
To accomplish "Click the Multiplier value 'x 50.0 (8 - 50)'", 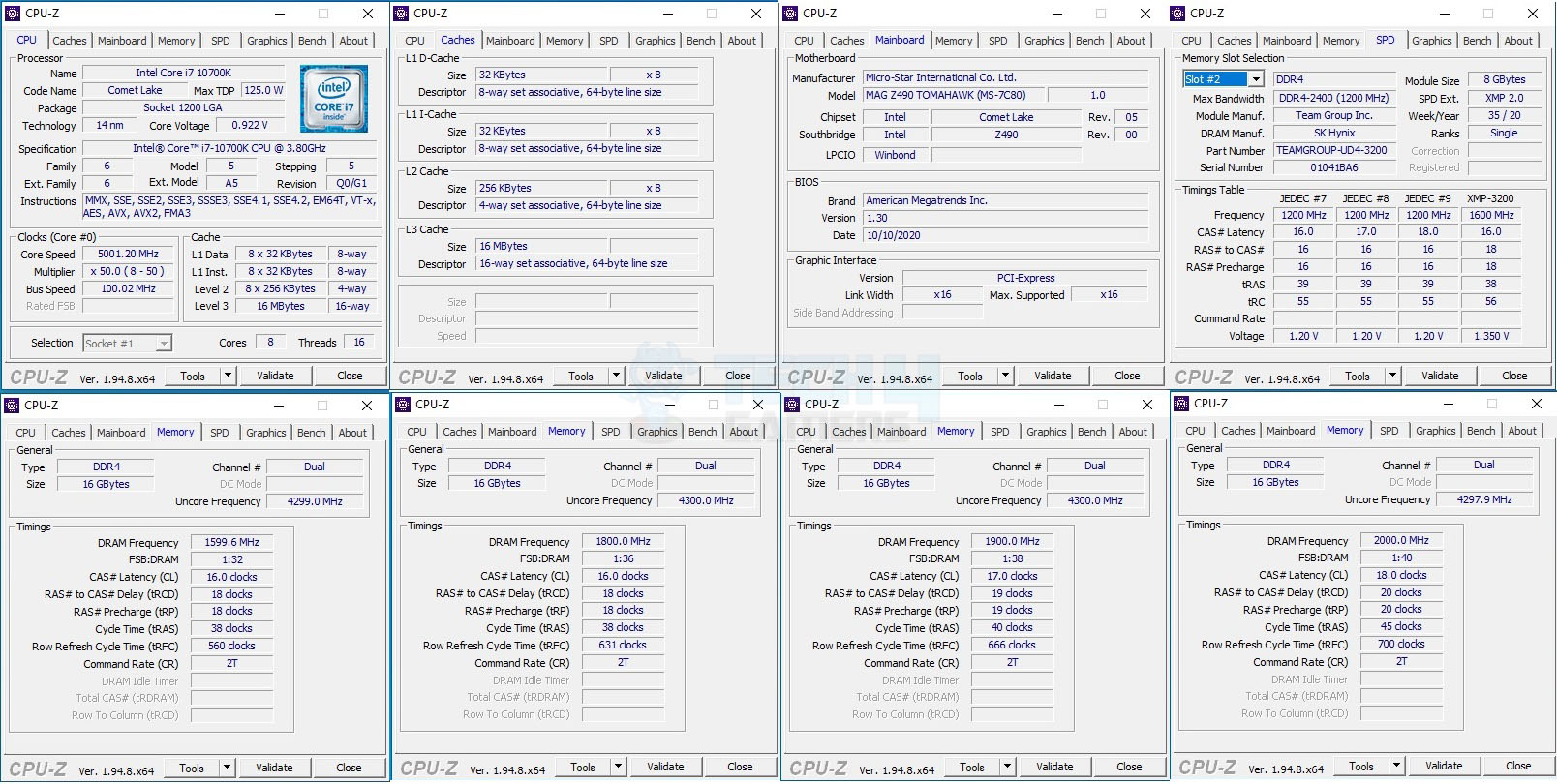I will click(129, 272).
